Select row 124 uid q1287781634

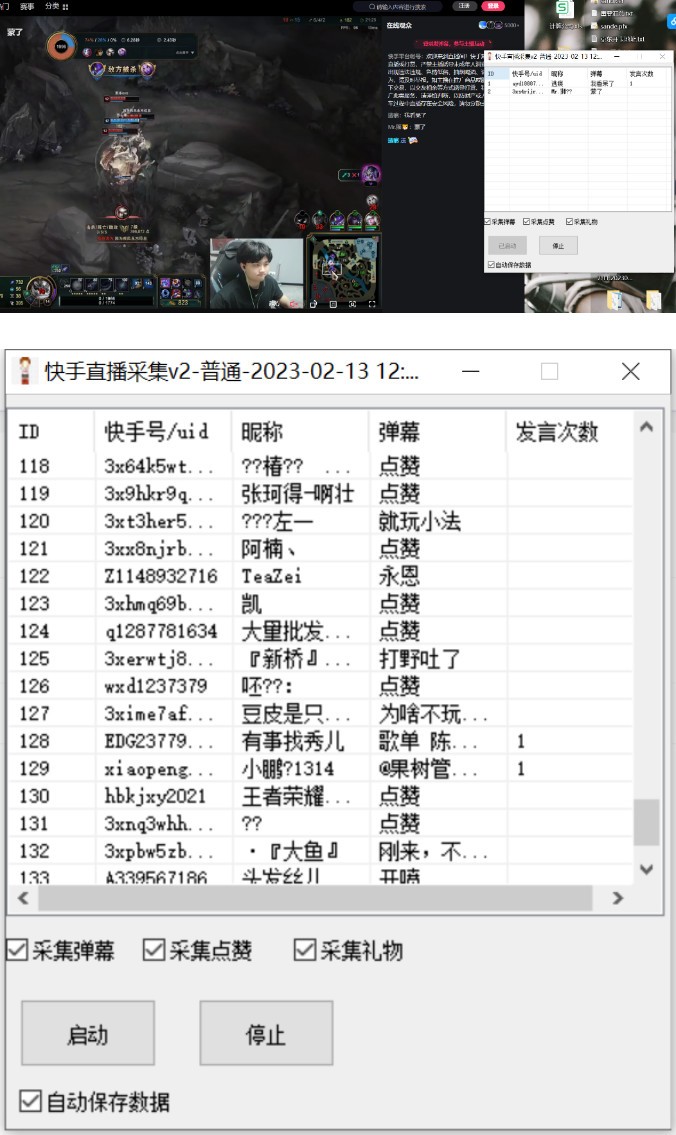pyautogui.click(x=161, y=630)
